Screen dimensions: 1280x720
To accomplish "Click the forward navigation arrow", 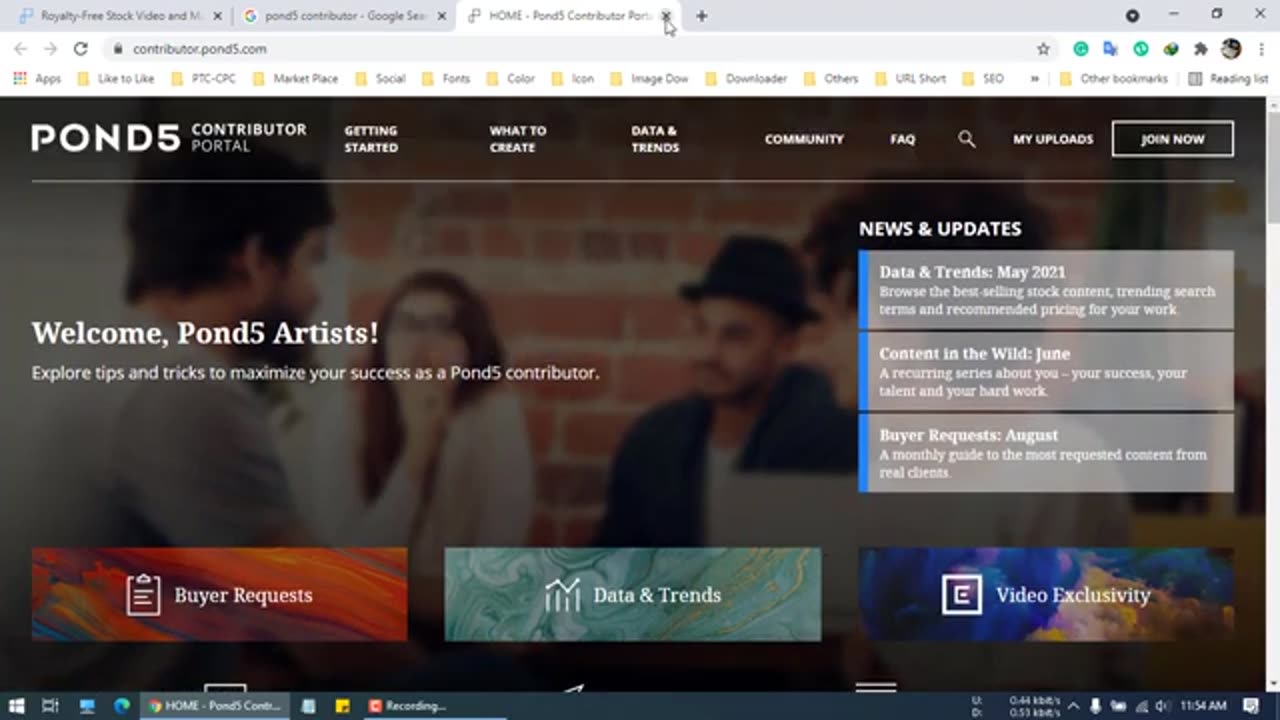I will click(51, 48).
